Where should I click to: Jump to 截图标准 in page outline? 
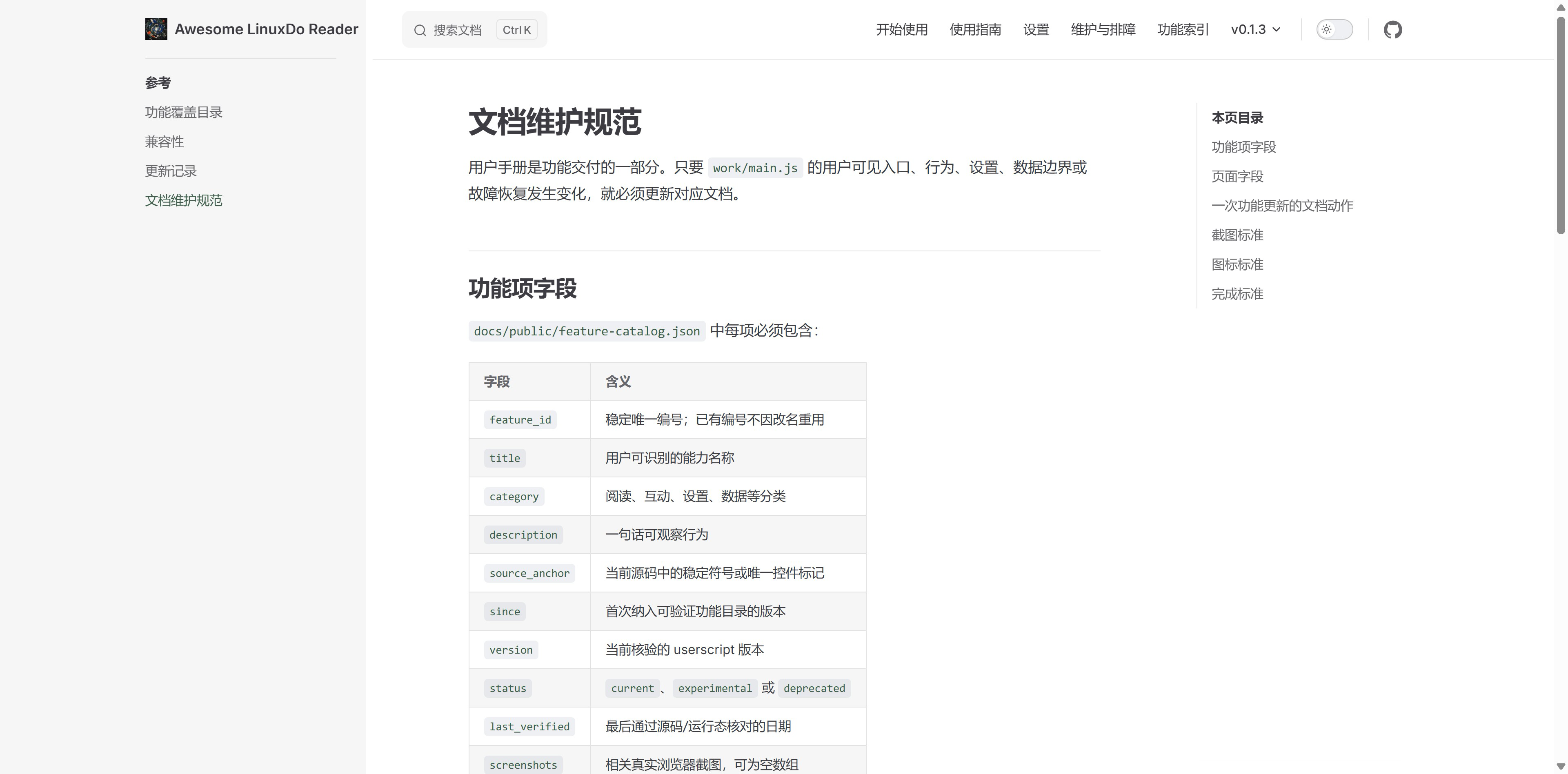(x=1237, y=235)
